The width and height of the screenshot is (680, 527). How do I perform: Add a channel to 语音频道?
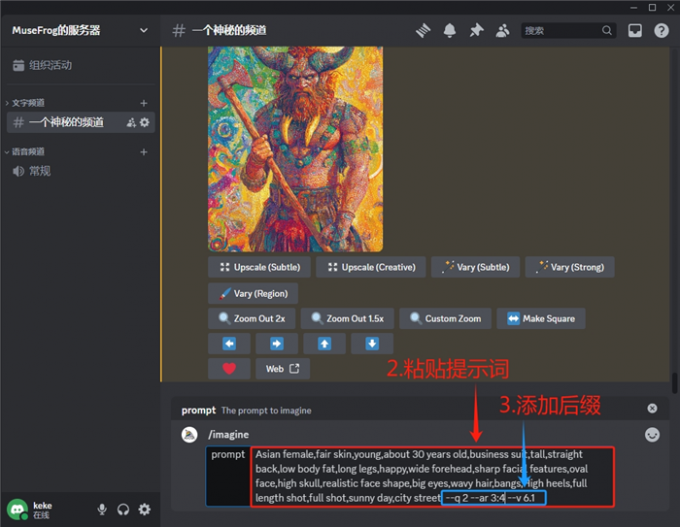pos(144,152)
